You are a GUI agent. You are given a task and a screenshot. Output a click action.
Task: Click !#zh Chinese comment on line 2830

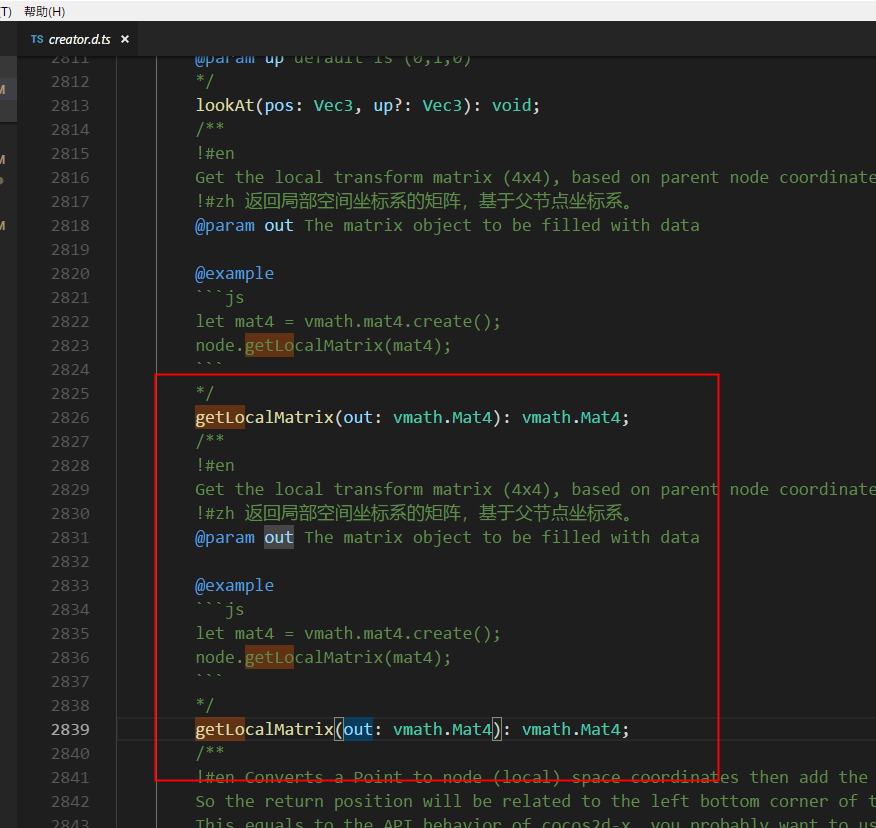(414, 513)
